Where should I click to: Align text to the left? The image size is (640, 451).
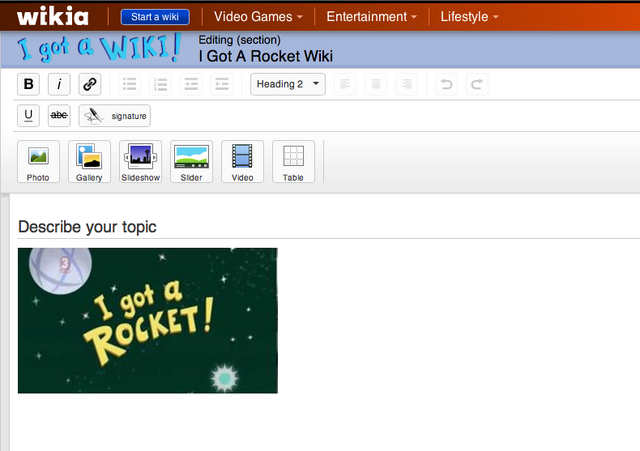tap(345, 84)
